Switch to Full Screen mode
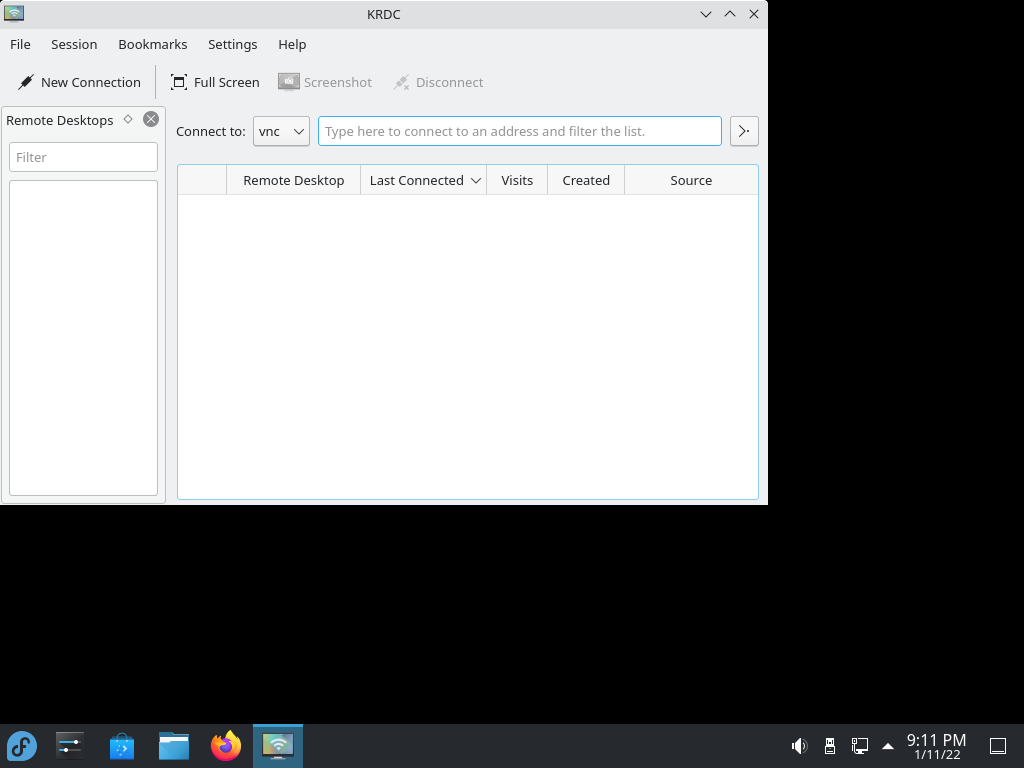The image size is (1024, 768). coord(215,82)
